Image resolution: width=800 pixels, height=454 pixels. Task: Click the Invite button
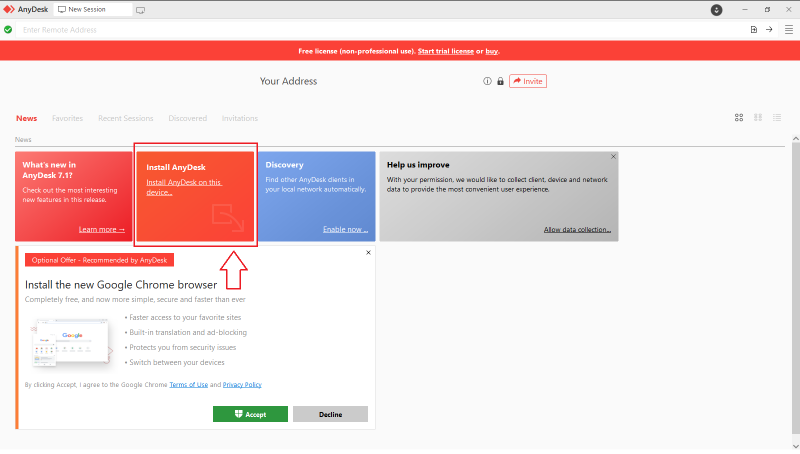tap(528, 81)
